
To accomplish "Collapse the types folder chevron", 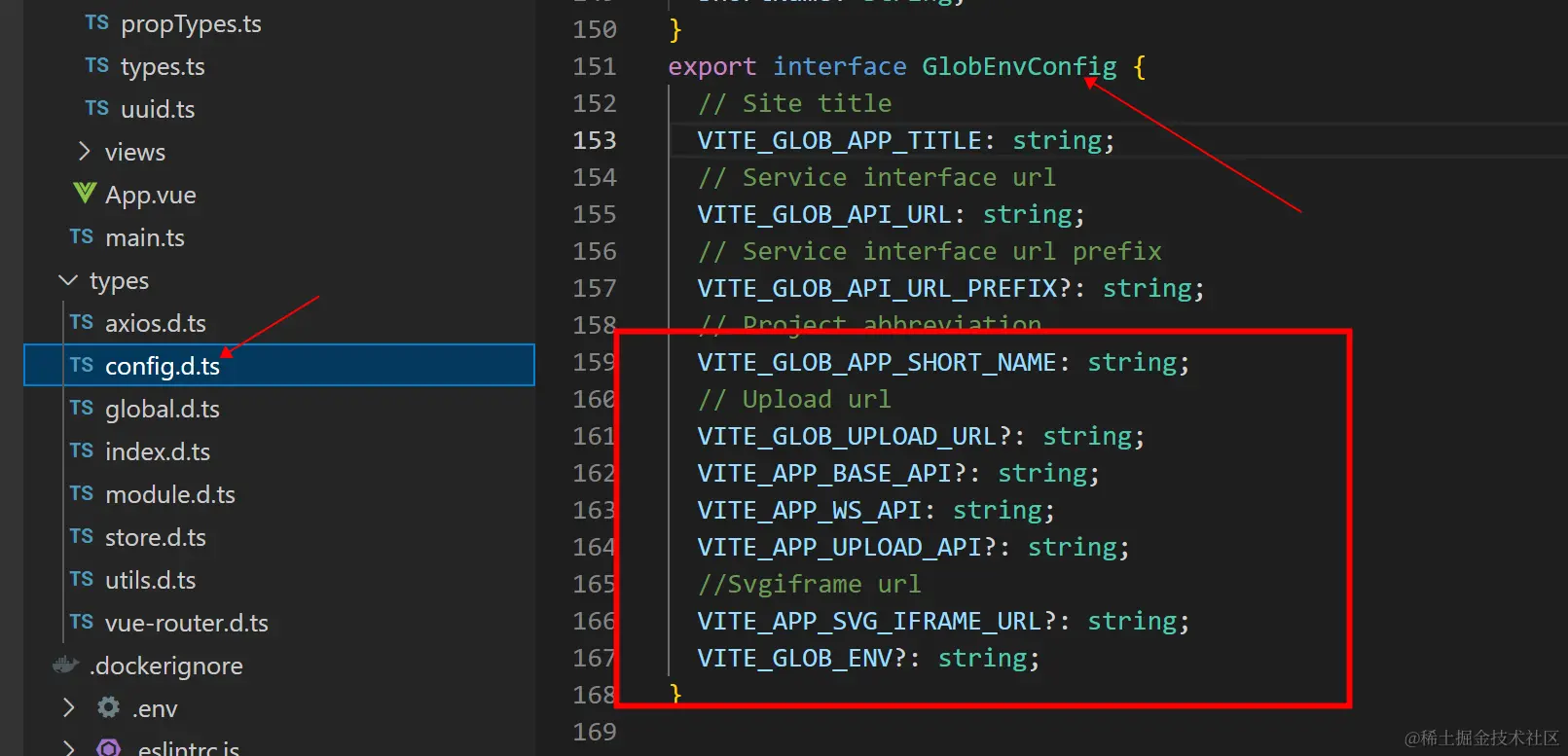I will [68, 280].
